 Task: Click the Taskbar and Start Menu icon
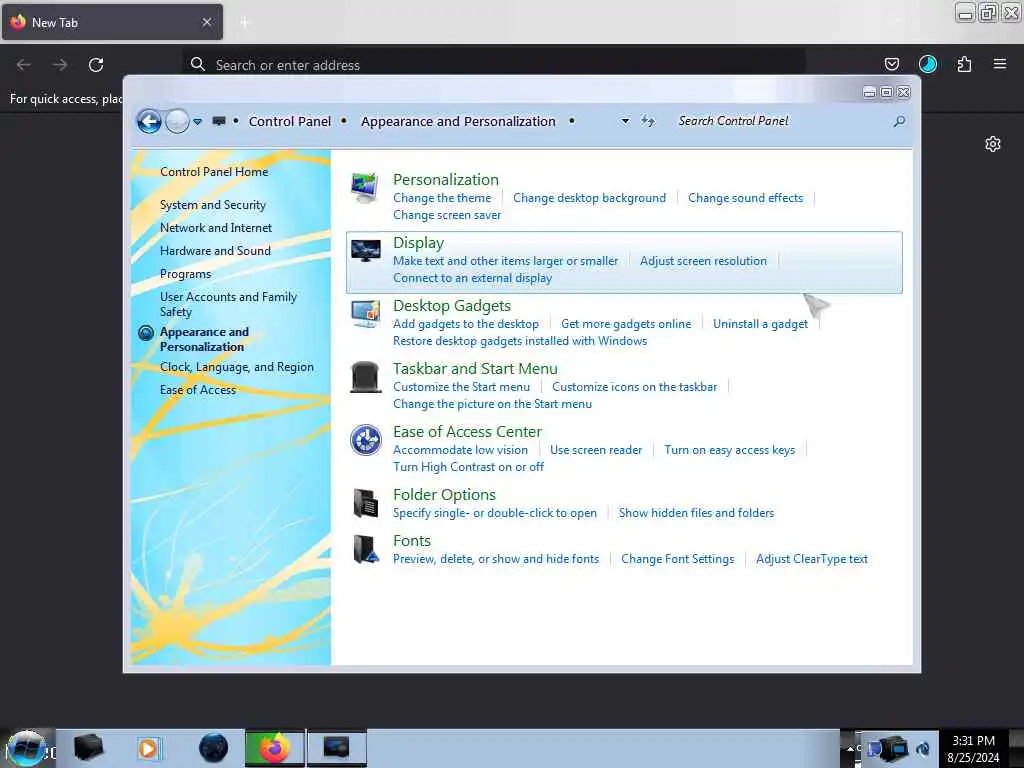(365, 377)
